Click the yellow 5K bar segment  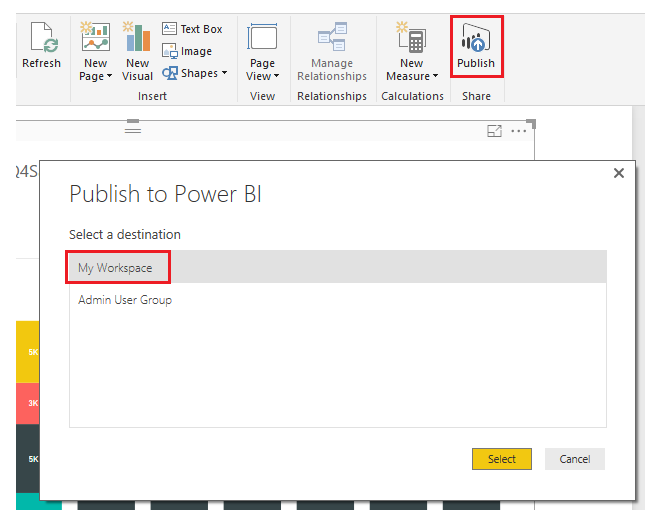click(x=27, y=352)
